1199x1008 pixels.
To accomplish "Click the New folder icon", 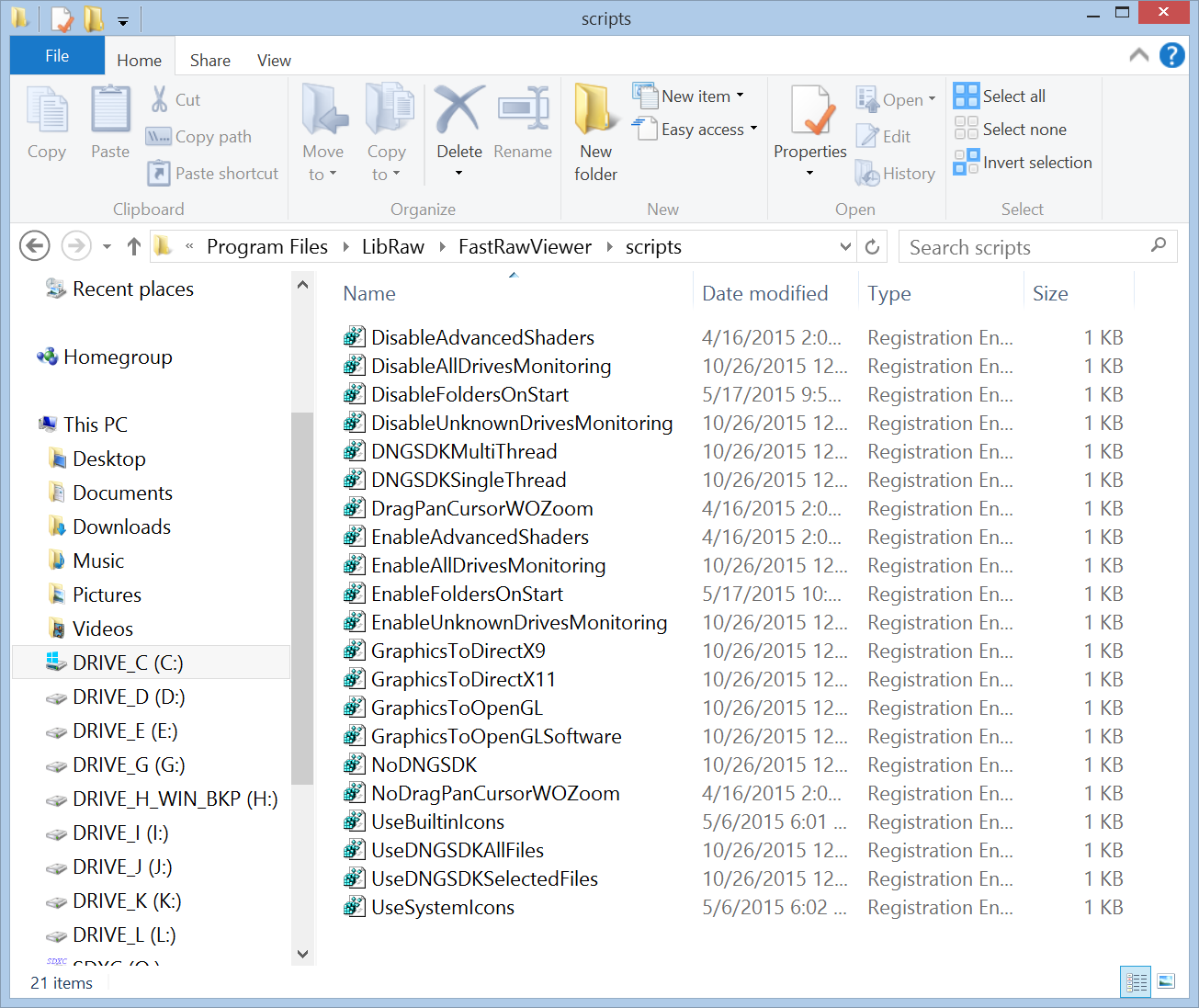I will pos(595,111).
